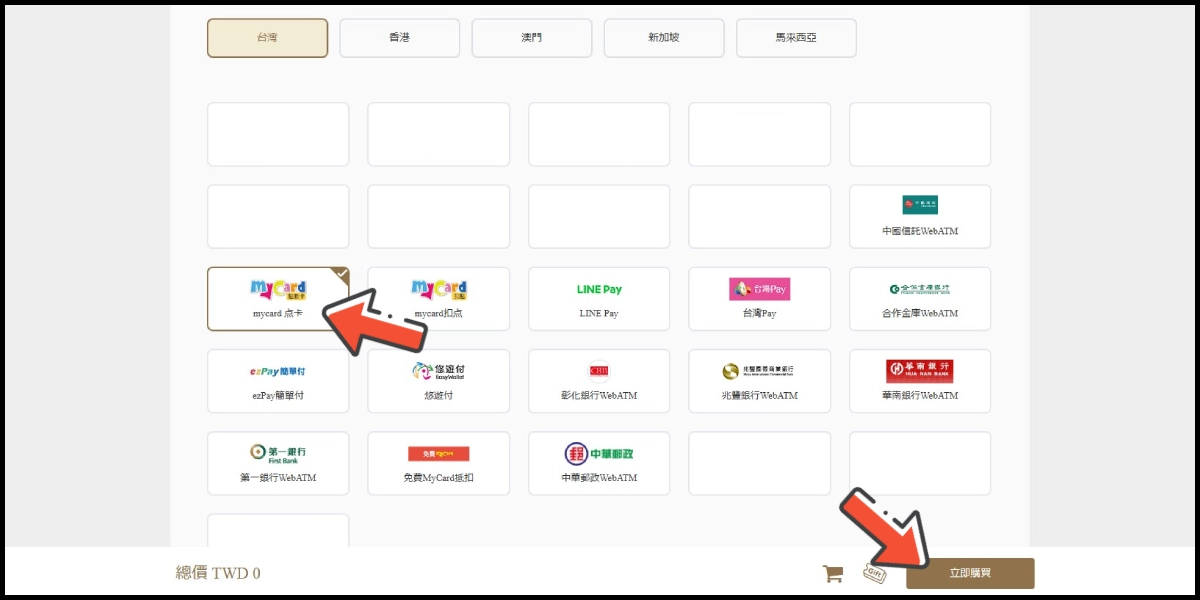
Task: Click the gift coupon icon
Action: point(876,573)
